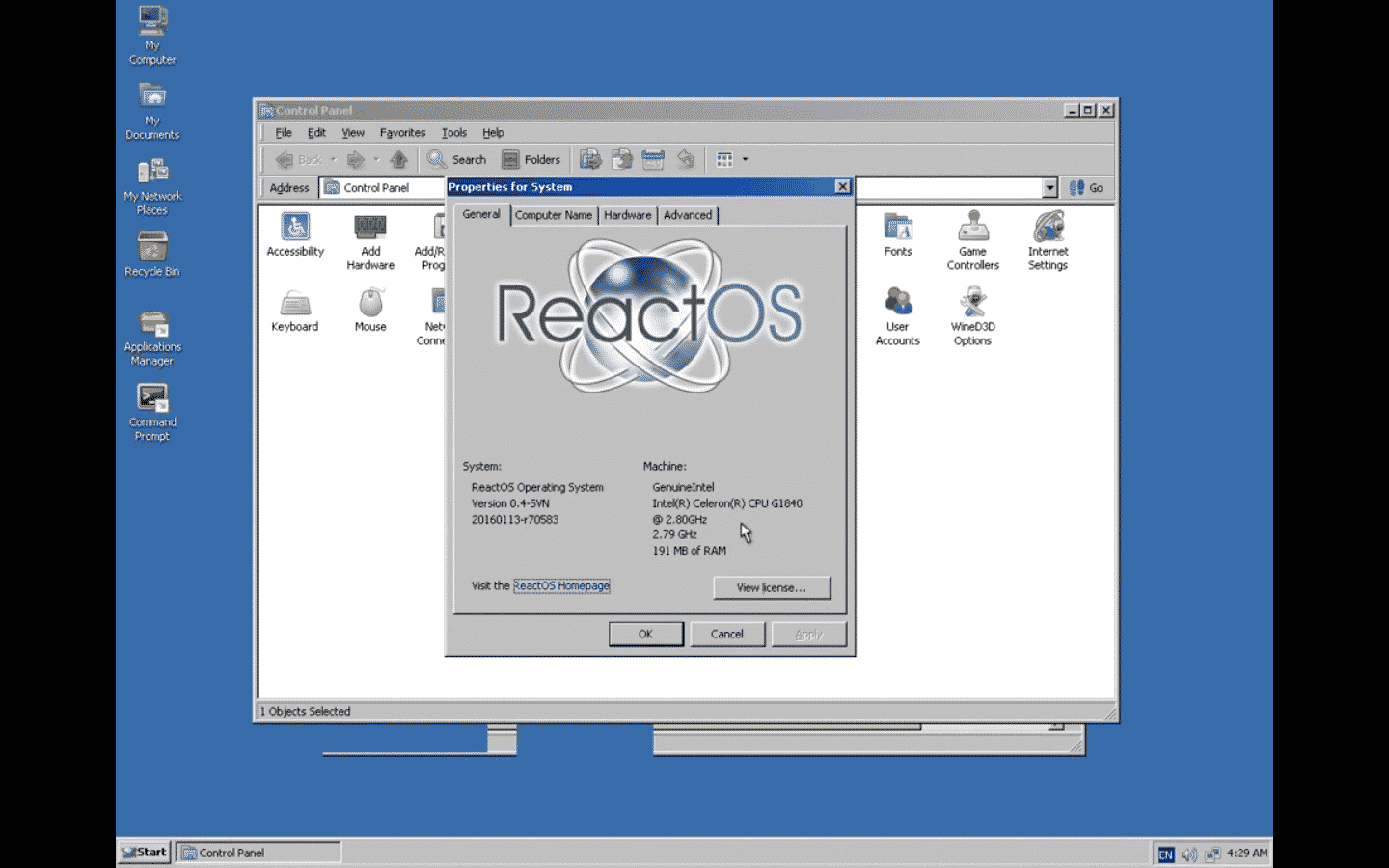Switch to the Hardware tab
The height and width of the screenshot is (868, 1389).
[628, 215]
